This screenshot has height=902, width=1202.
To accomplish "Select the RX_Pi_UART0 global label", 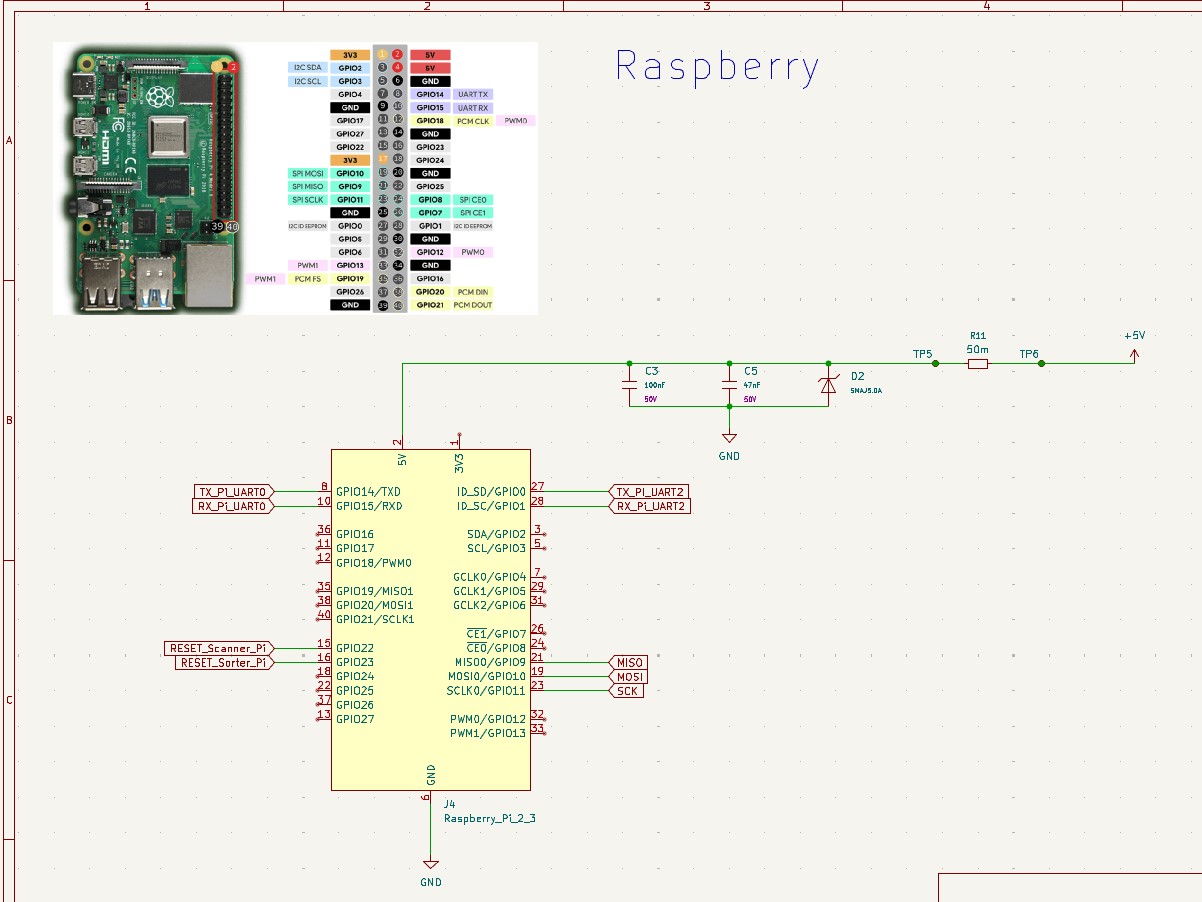I will tap(233, 506).
